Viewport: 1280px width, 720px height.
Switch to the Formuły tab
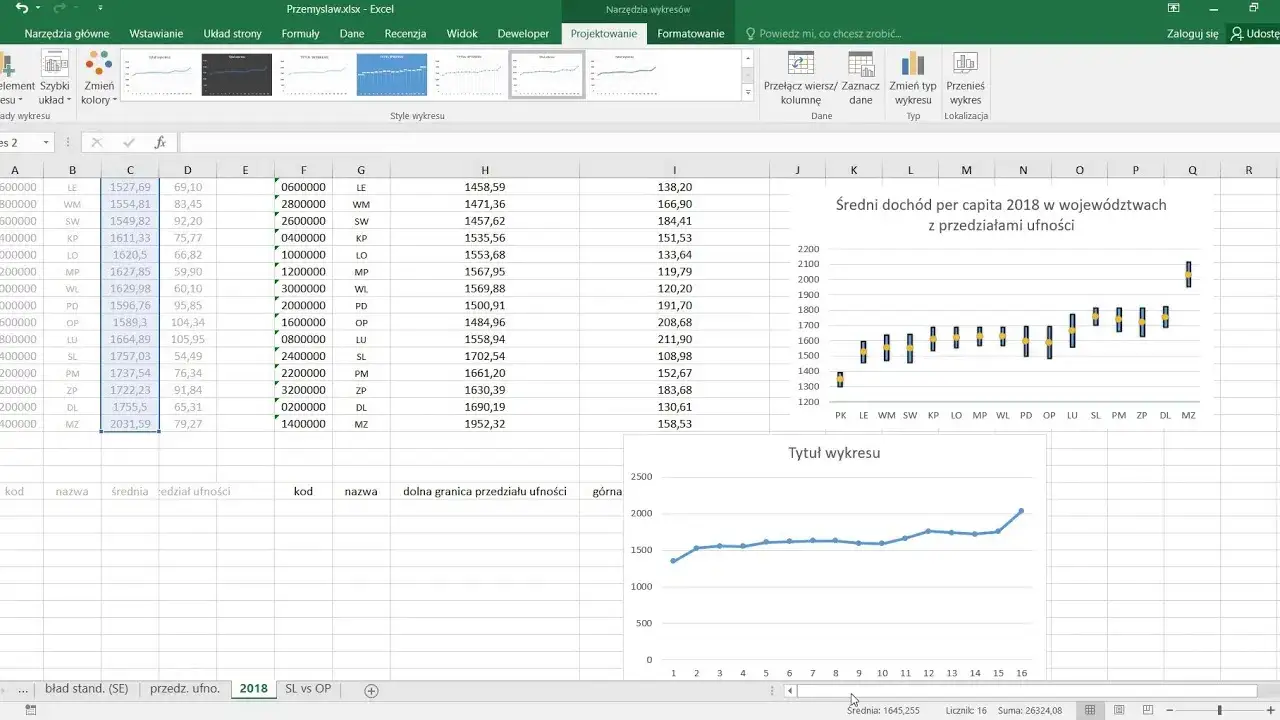pyautogui.click(x=300, y=33)
